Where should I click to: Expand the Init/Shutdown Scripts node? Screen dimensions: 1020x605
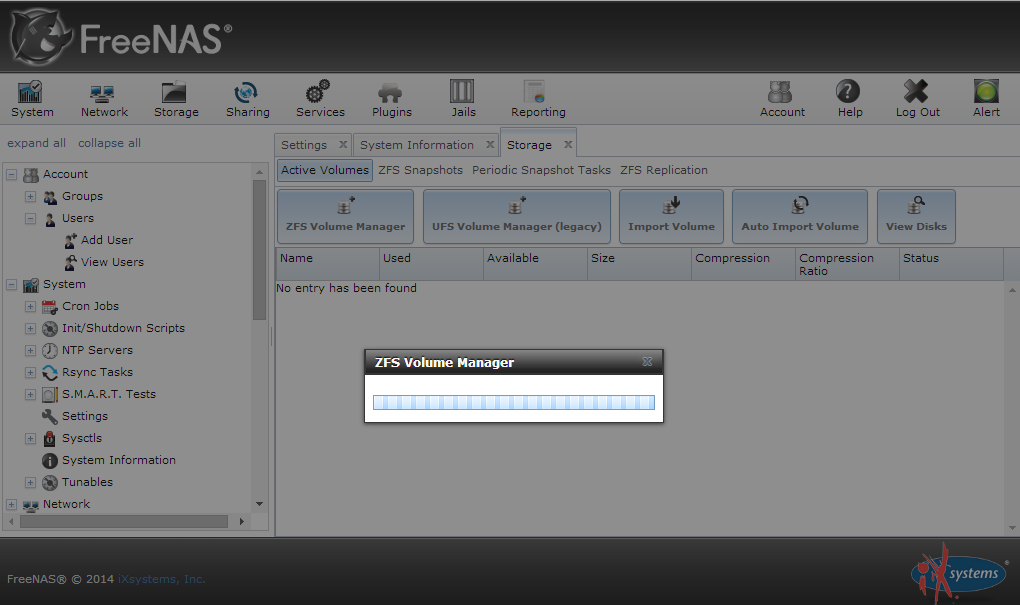pos(31,329)
